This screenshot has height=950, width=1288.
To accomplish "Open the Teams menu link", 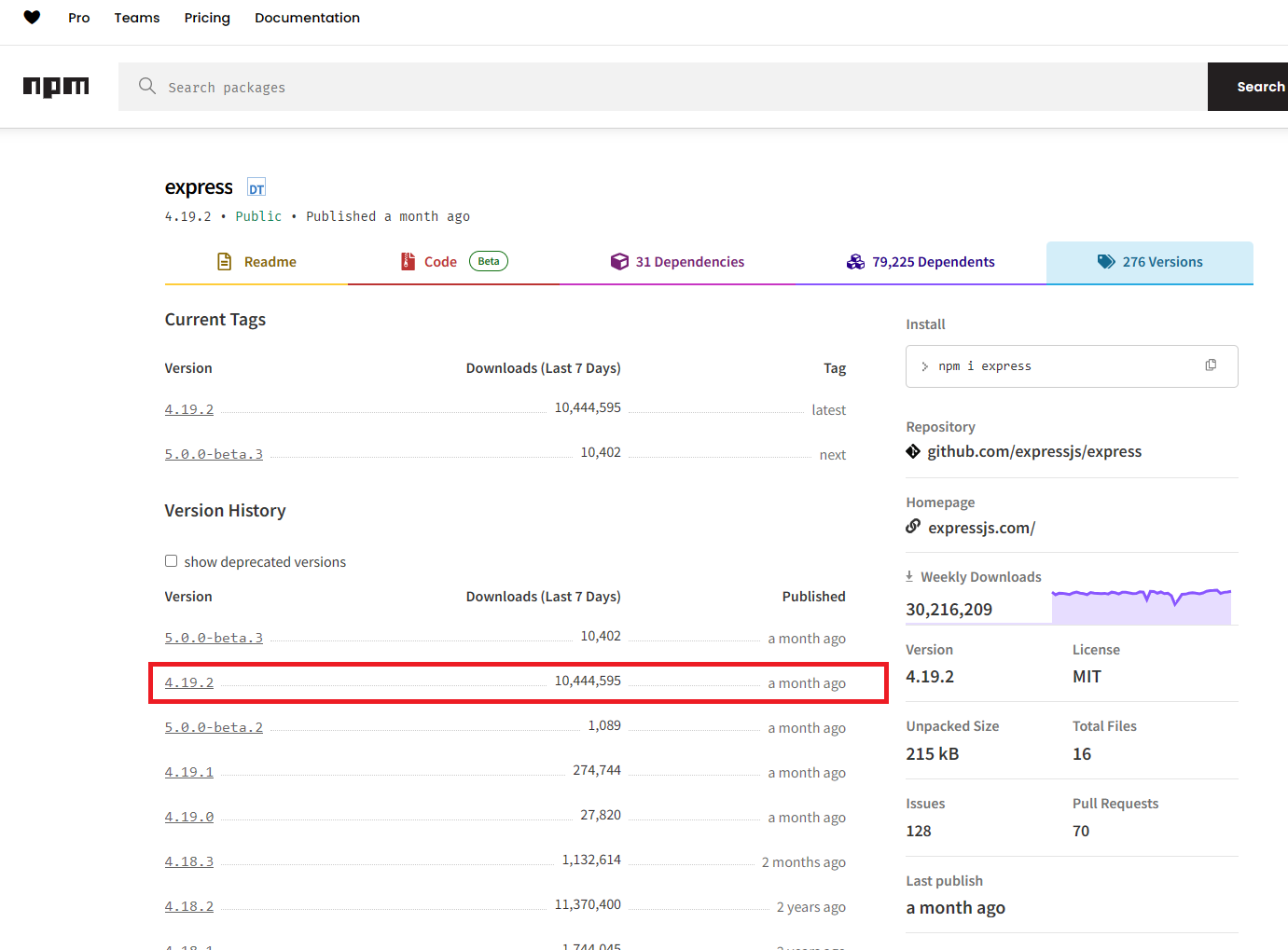I will coord(137,18).
